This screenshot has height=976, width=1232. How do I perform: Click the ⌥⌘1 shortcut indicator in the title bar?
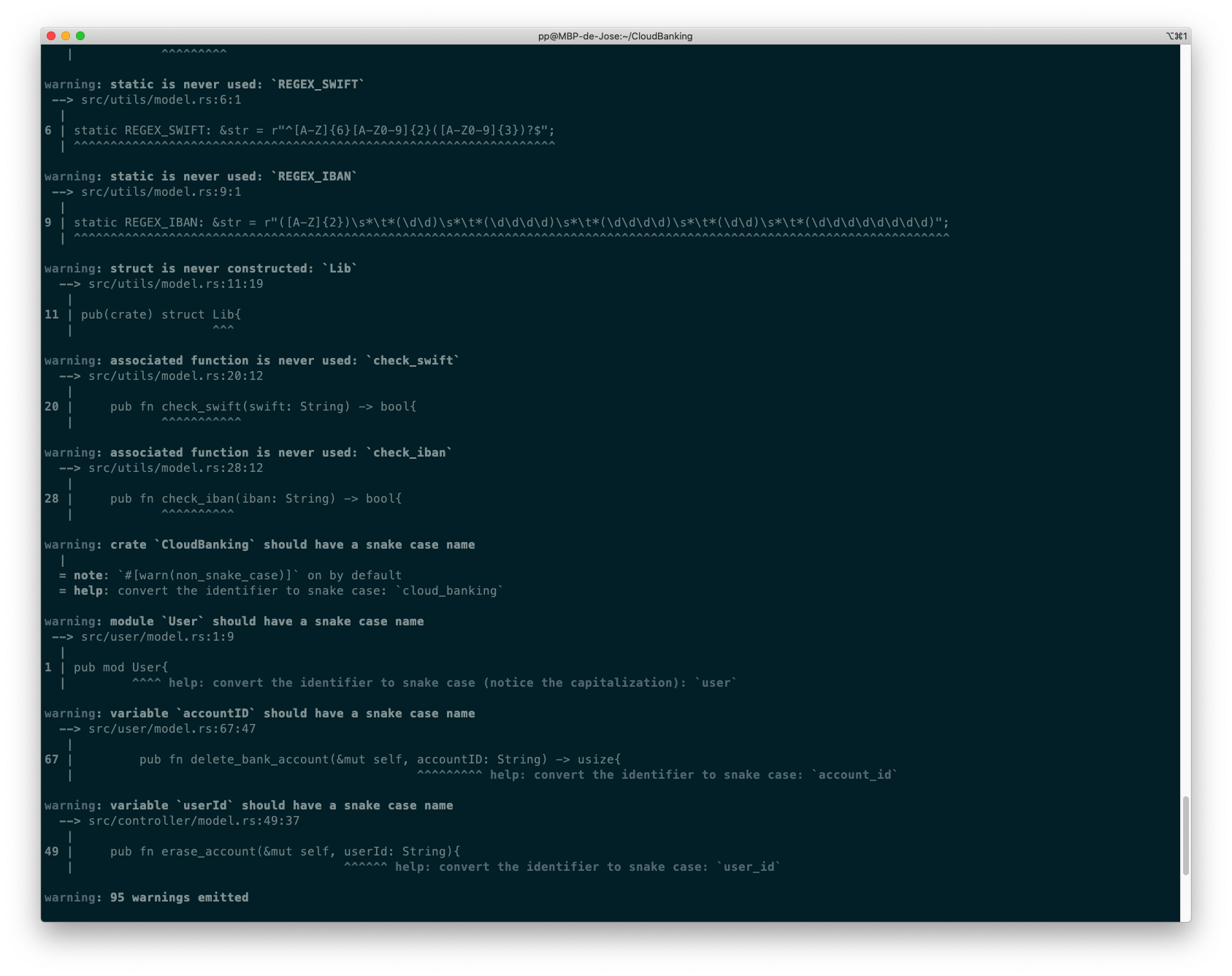[x=1176, y=36]
